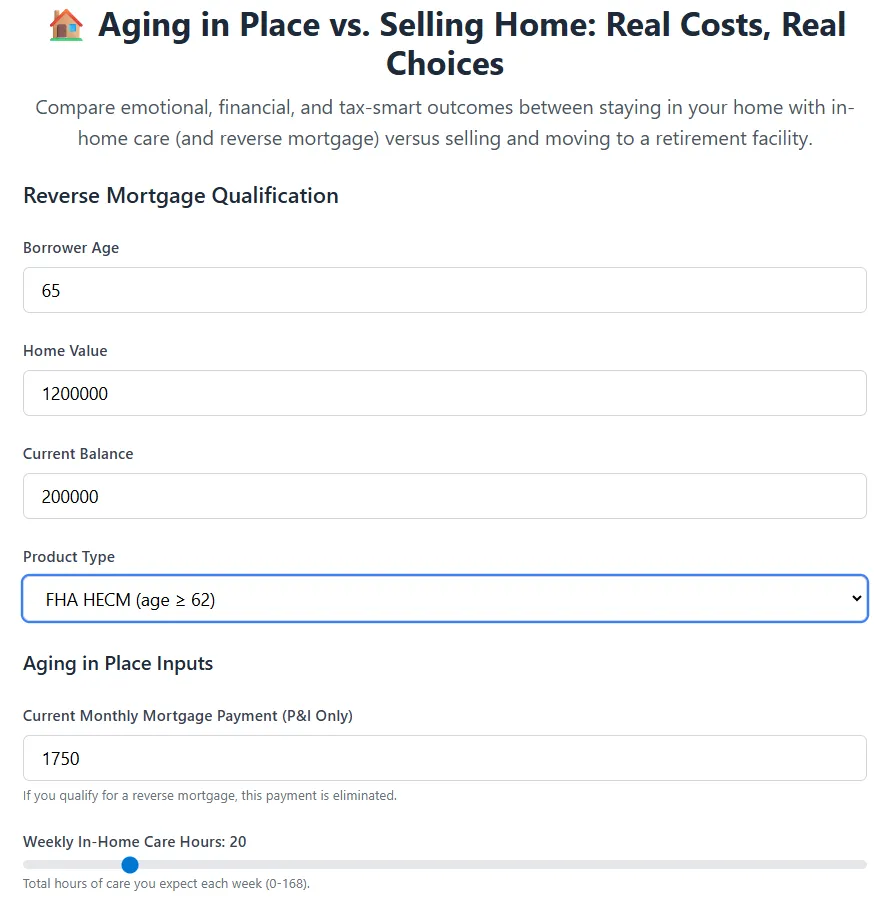Click into the Home Value field
The image size is (889, 905).
444,393
